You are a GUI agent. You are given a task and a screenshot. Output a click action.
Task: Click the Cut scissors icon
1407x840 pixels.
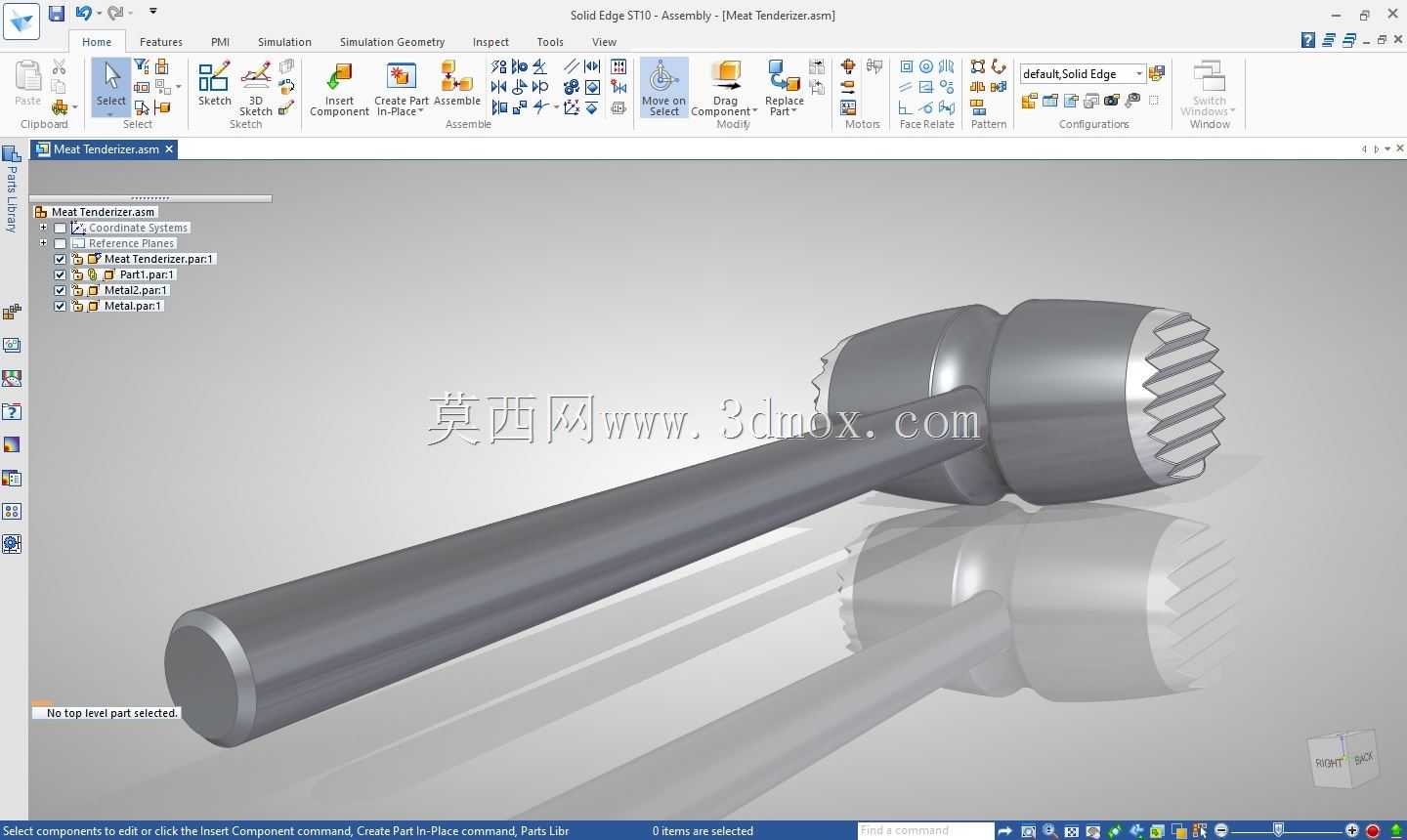tap(59, 66)
